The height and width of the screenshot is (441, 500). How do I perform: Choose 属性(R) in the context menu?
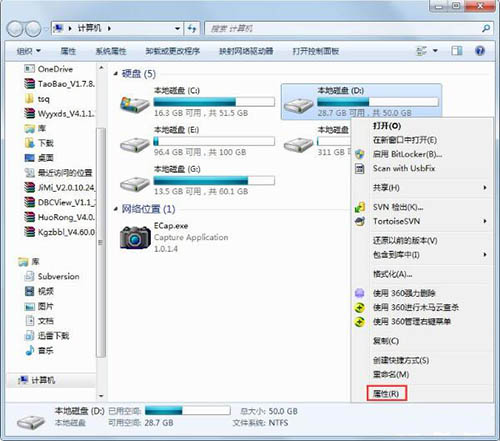click(x=386, y=393)
